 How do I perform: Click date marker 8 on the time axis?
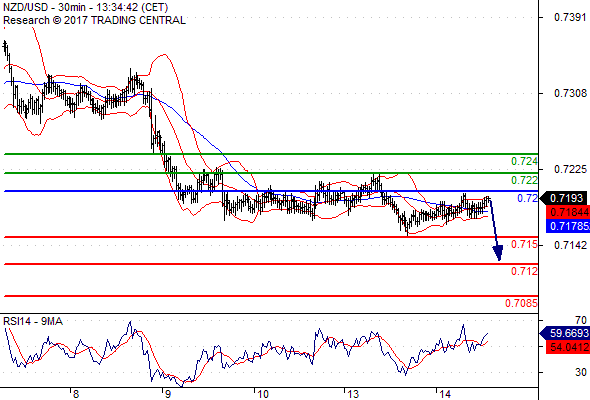[x=76, y=394]
